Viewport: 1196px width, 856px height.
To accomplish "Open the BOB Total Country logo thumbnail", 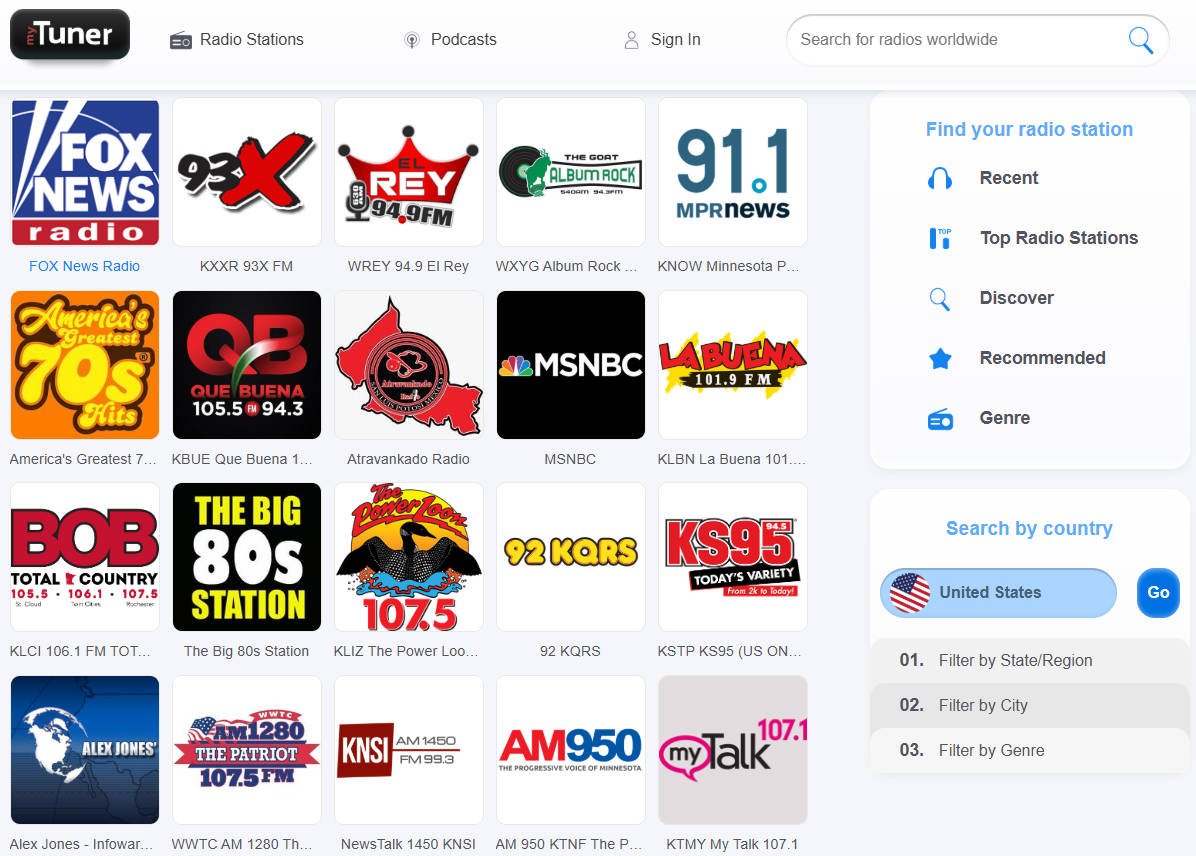I will click(x=85, y=557).
